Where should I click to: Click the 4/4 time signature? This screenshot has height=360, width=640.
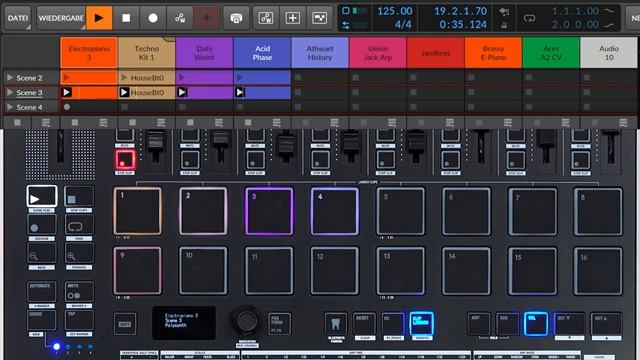403,24
